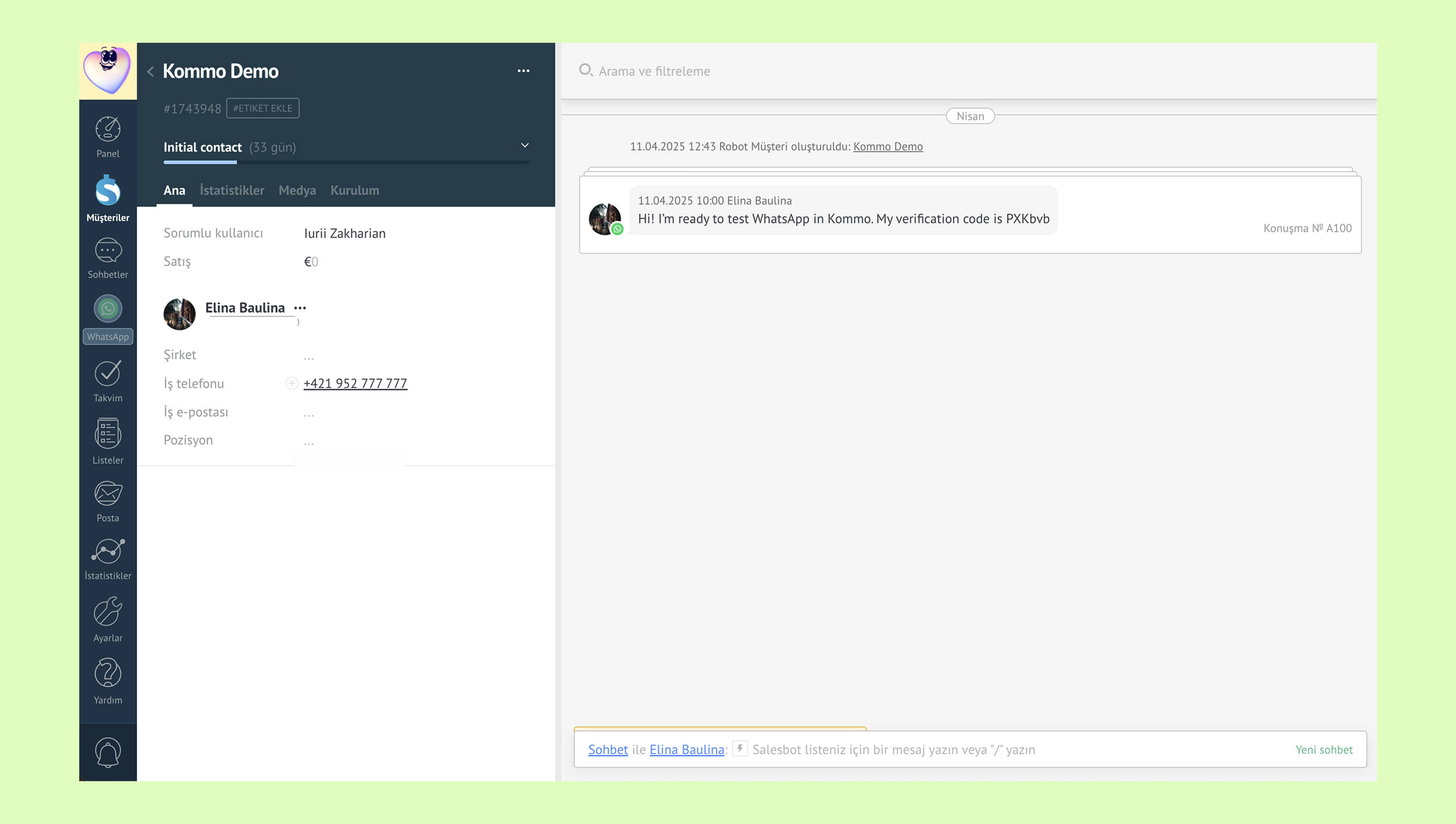Click Elina Baulina contact name
Image resolution: width=1456 pixels, height=824 pixels.
click(245, 307)
